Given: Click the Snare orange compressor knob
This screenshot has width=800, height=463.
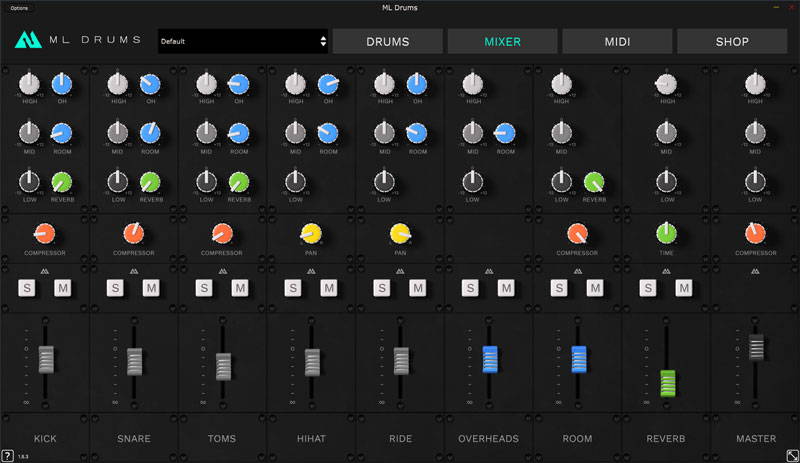Looking at the screenshot, I should 134,233.
